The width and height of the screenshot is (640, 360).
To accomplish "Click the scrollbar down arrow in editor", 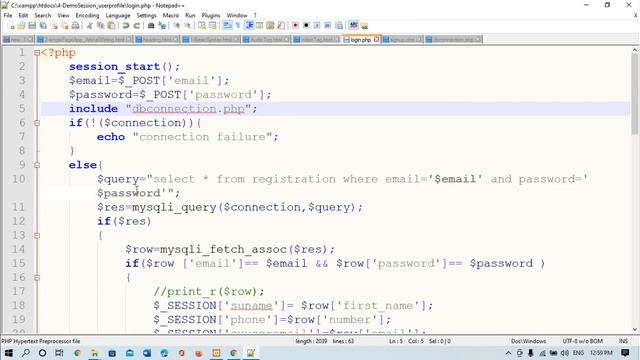I will tap(634, 329).
